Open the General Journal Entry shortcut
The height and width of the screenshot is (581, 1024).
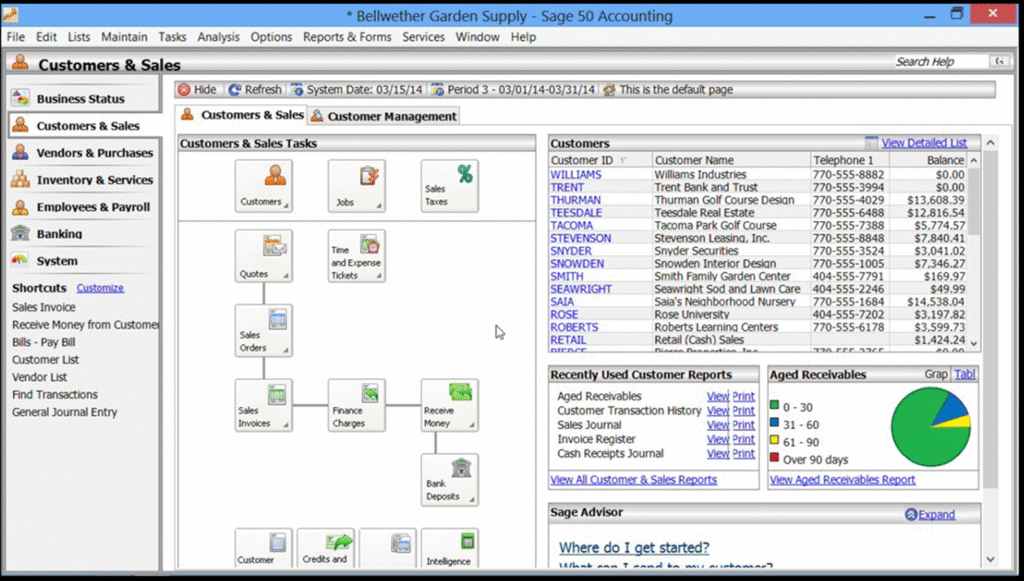point(65,413)
